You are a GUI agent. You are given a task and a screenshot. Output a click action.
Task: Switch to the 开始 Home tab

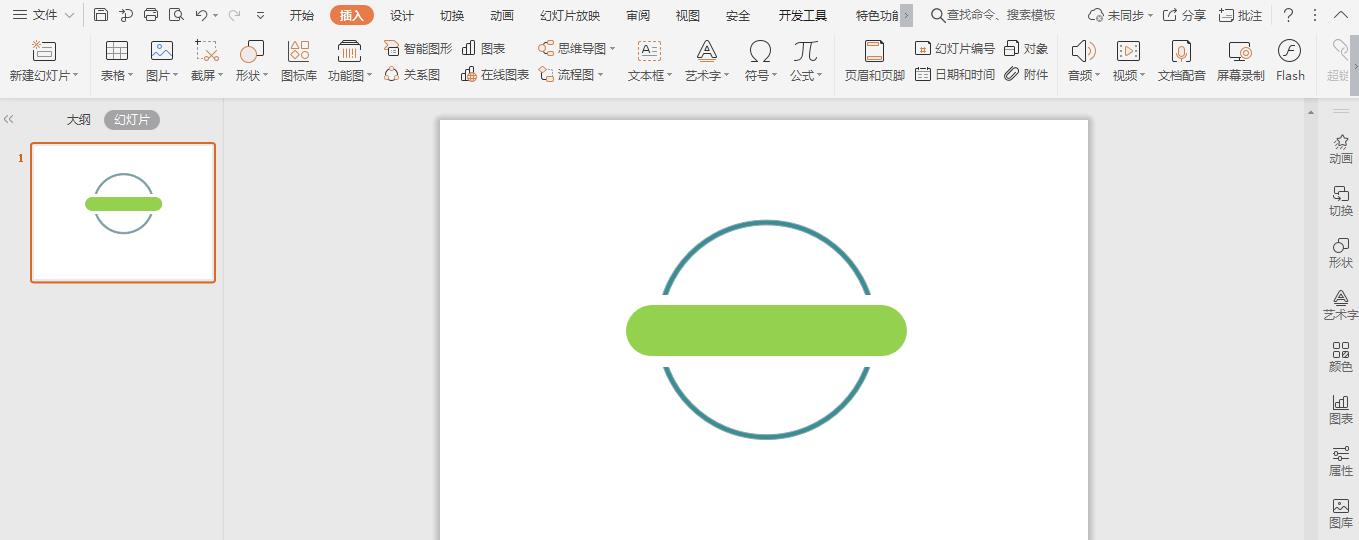pos(301,15)
